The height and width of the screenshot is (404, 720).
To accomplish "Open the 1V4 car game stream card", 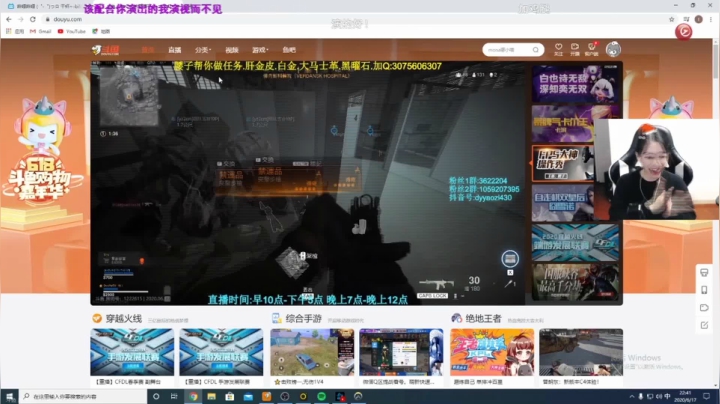I will 312,357.
